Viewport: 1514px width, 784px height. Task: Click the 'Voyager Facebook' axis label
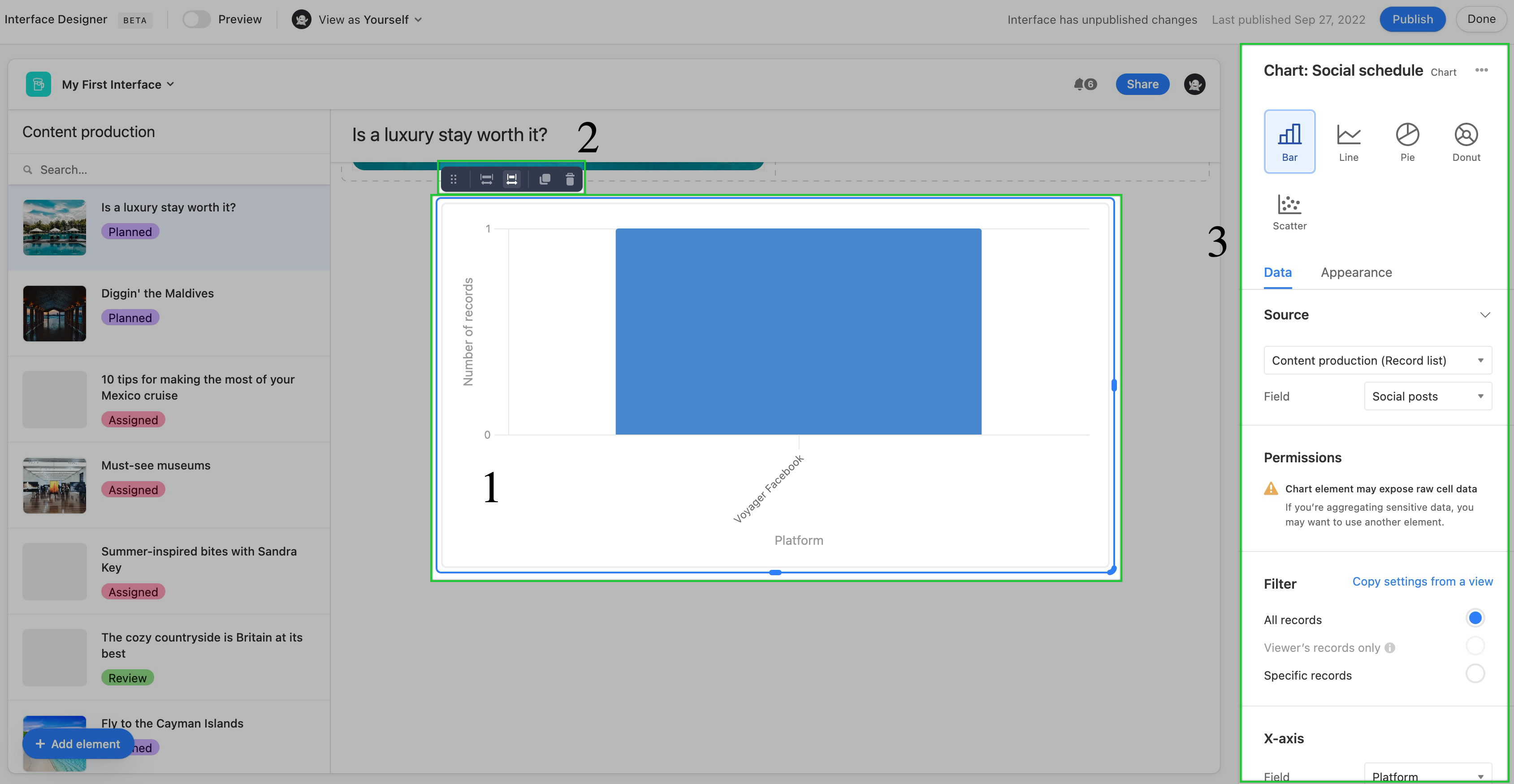[x=768, y=489]
